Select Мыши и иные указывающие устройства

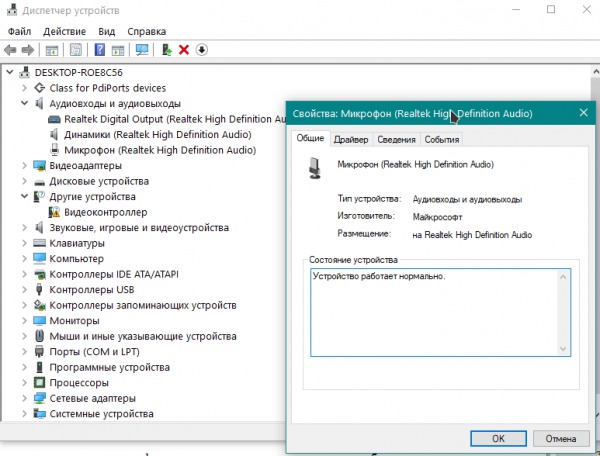(143, 336)
